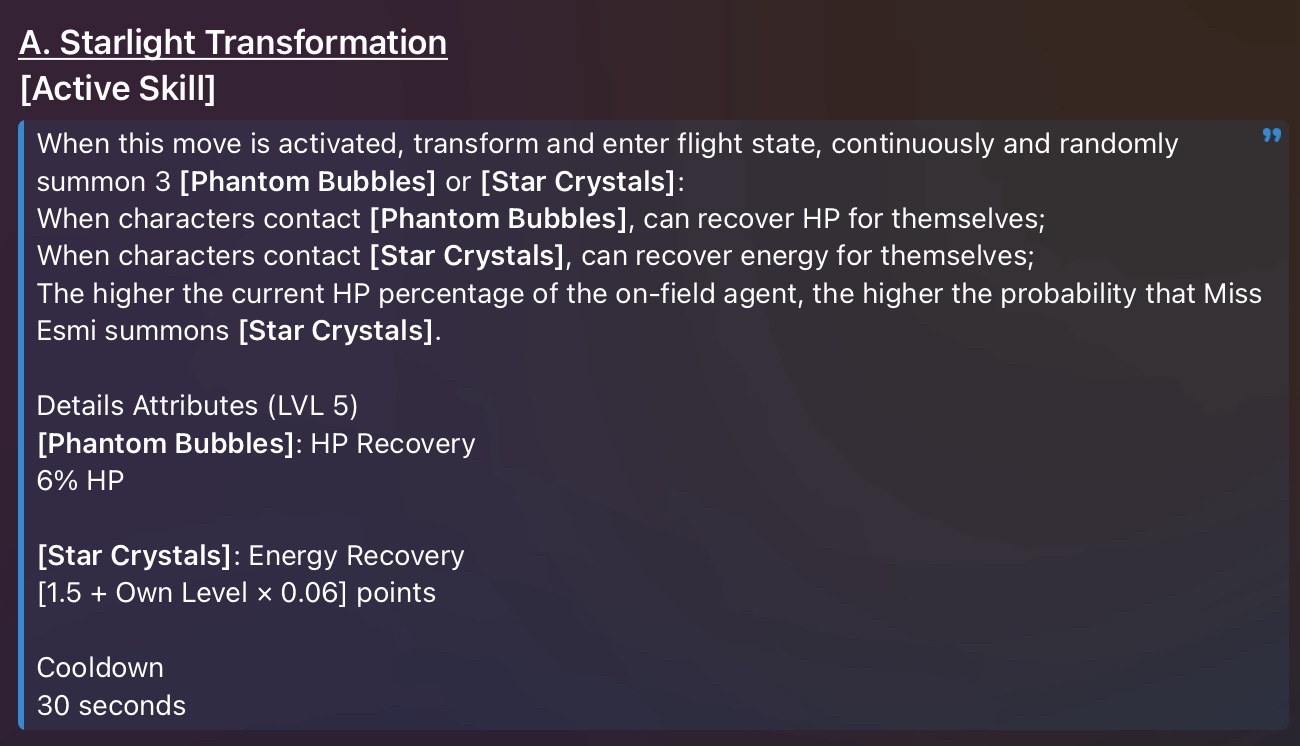1300x746 pixels.
Task: Click [Star Crystals] after Esmi summons
Action: pyautogui.click(x=336, y=331)
